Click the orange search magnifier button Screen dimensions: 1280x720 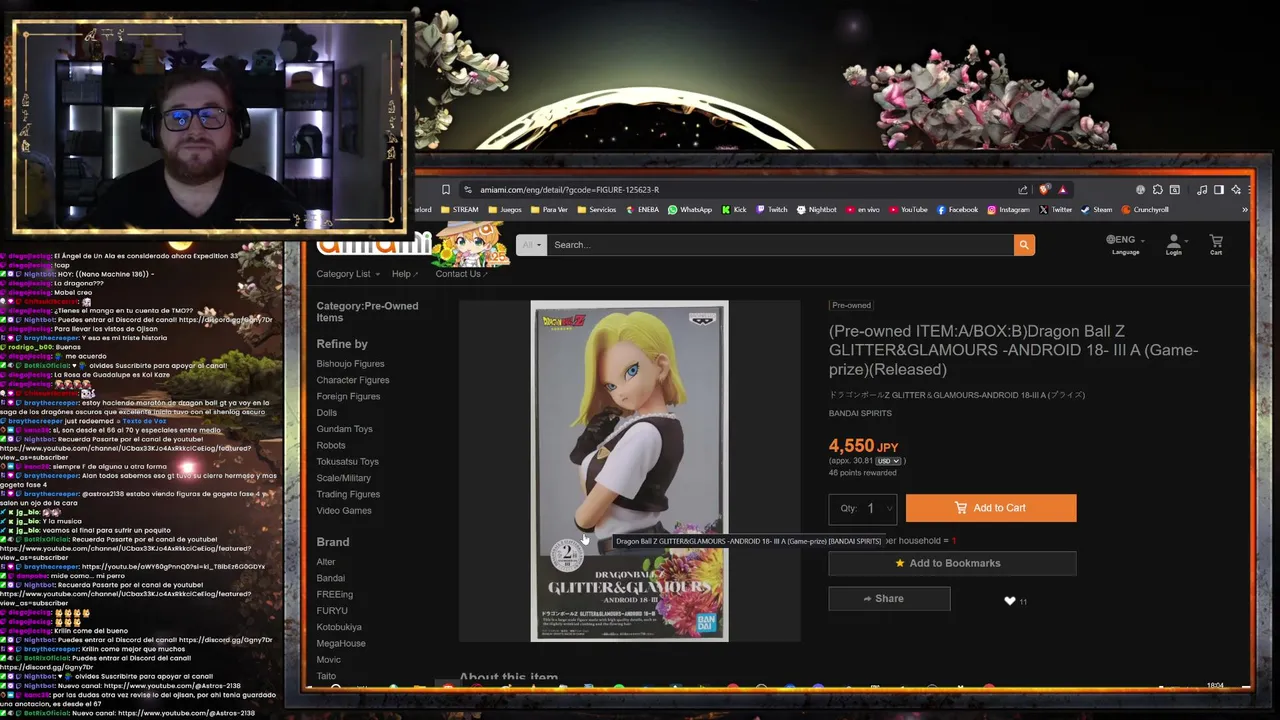(1024, 245)
